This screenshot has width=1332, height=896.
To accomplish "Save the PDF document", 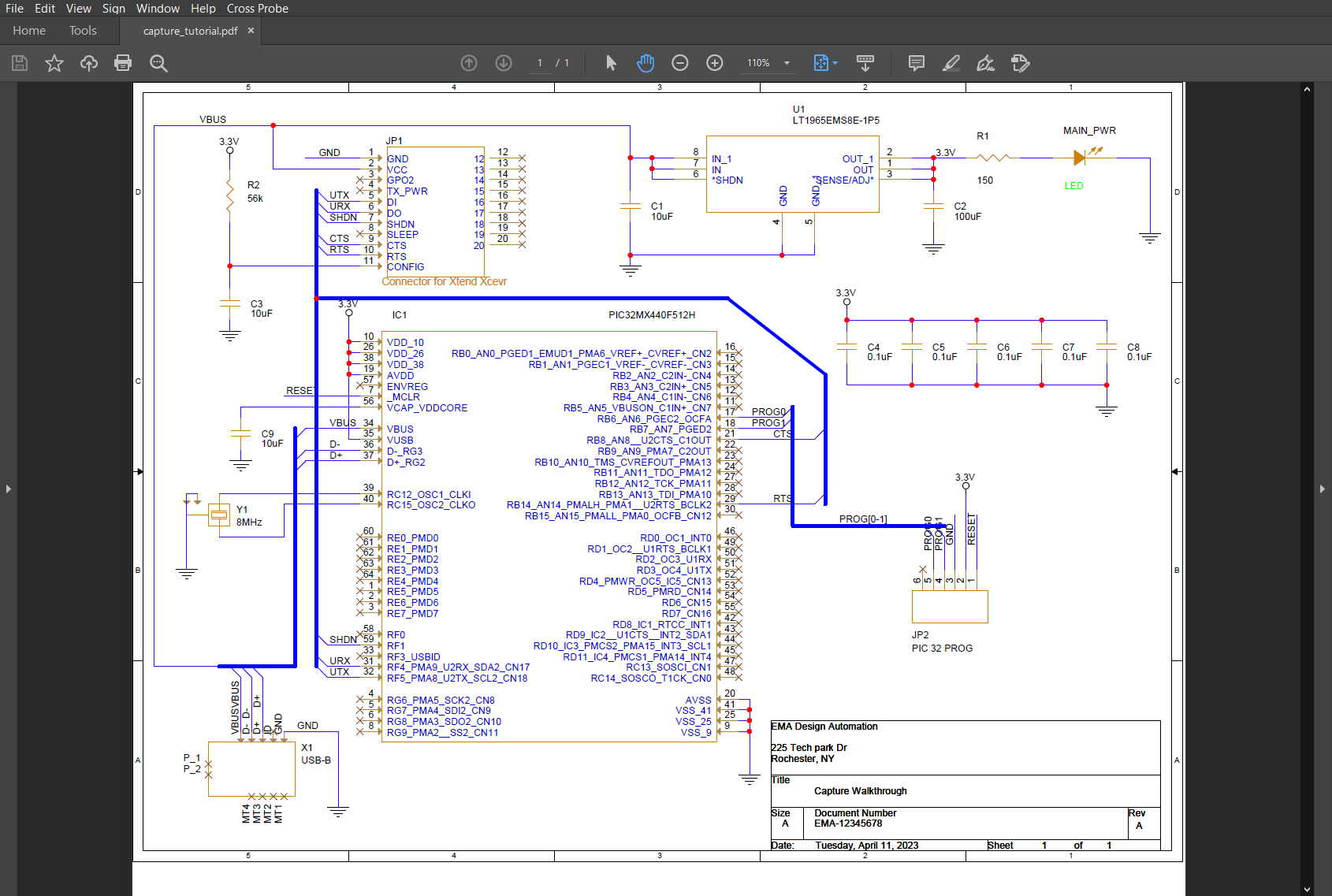I will pos(20,63).
